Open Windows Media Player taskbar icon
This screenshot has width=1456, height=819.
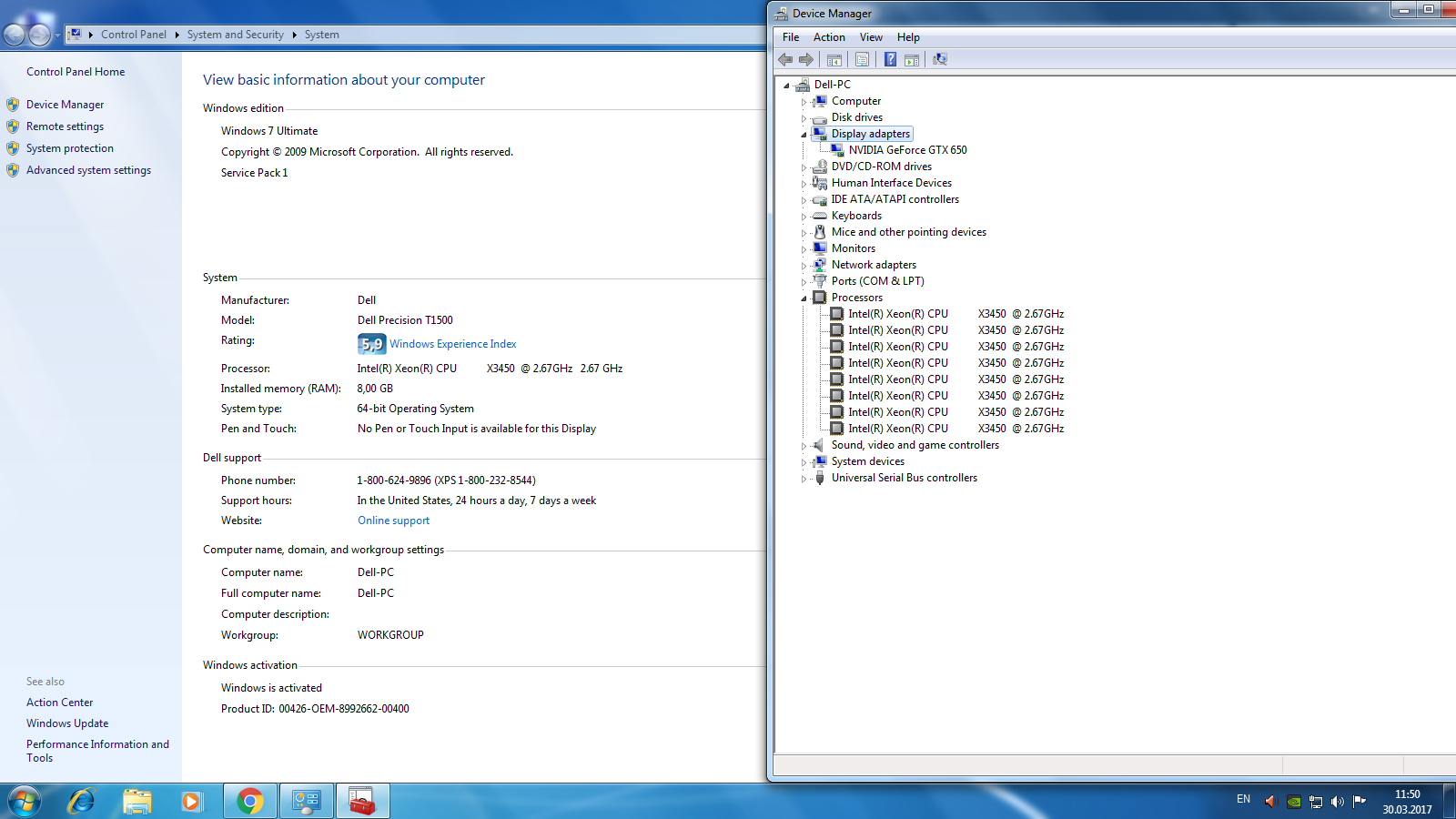(x=192, y=802)
